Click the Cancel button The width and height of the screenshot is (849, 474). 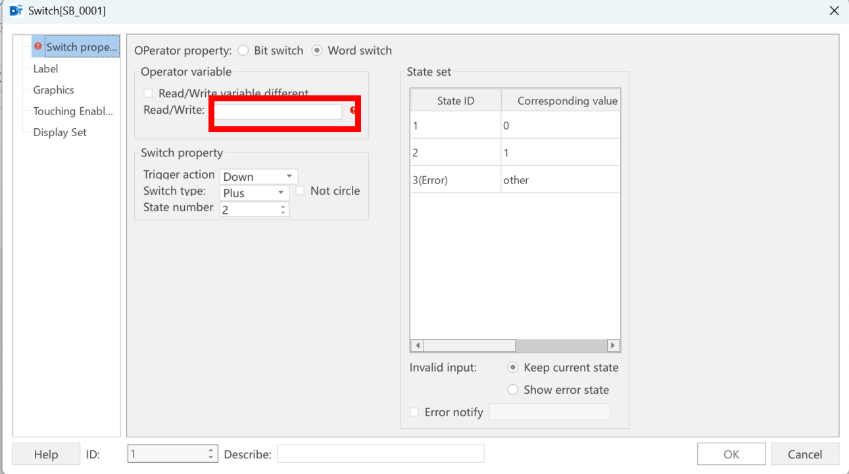pyautogui.click(x=805, y=454)
